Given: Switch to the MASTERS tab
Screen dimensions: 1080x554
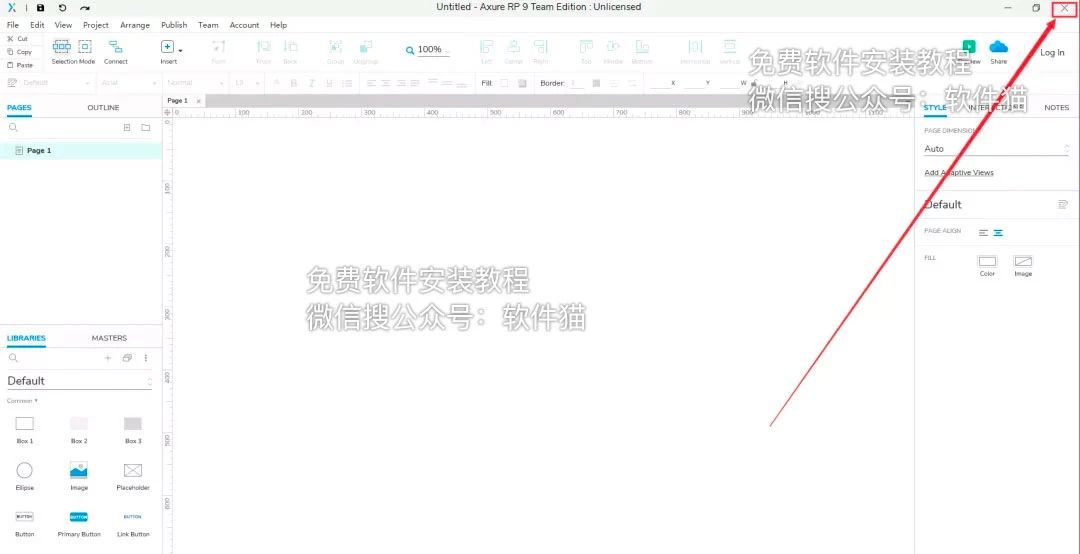Looking at the screenshot, I should coord(110,338).
